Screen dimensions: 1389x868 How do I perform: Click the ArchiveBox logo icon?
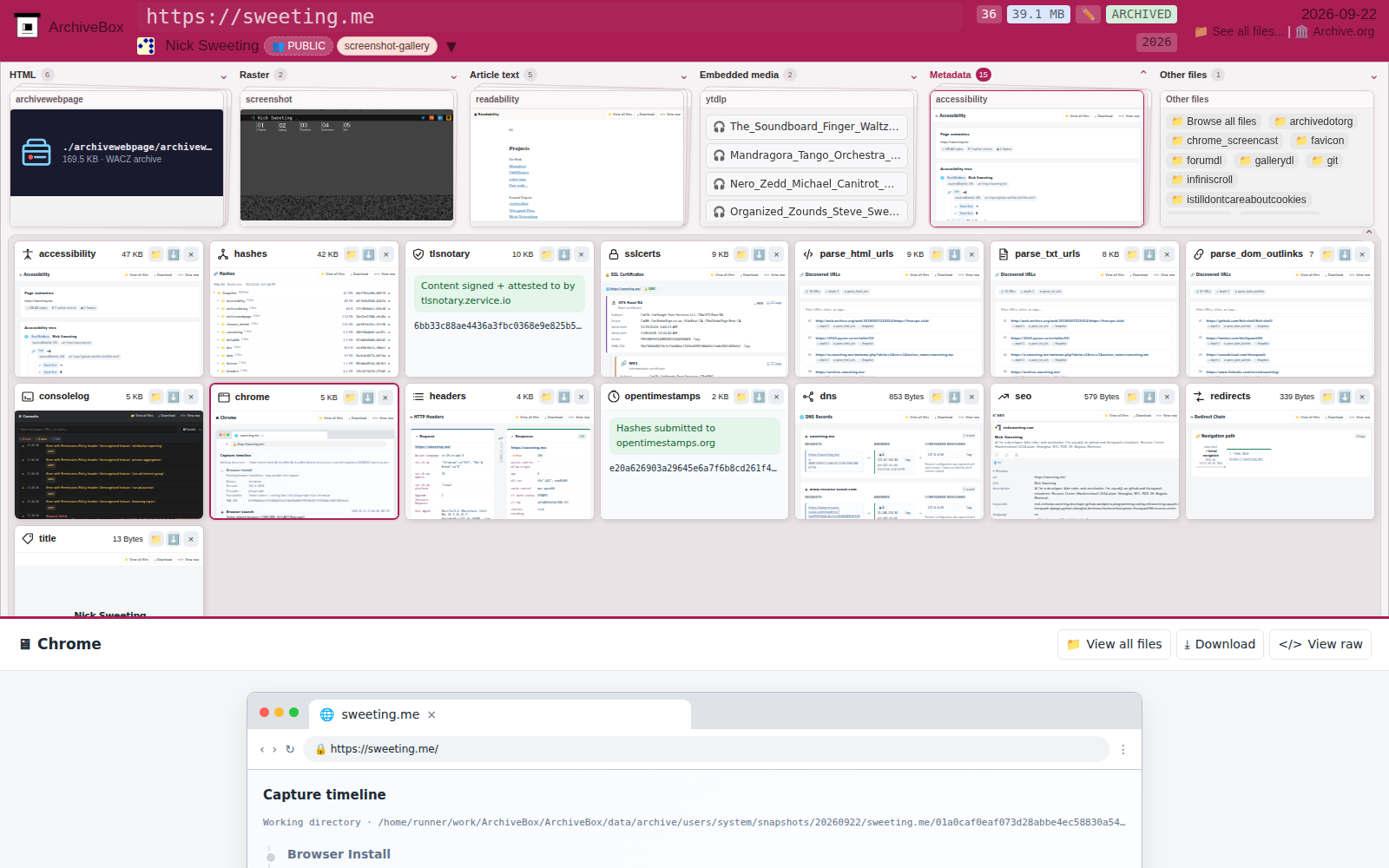pyautogui.click(x=28, y=26)
